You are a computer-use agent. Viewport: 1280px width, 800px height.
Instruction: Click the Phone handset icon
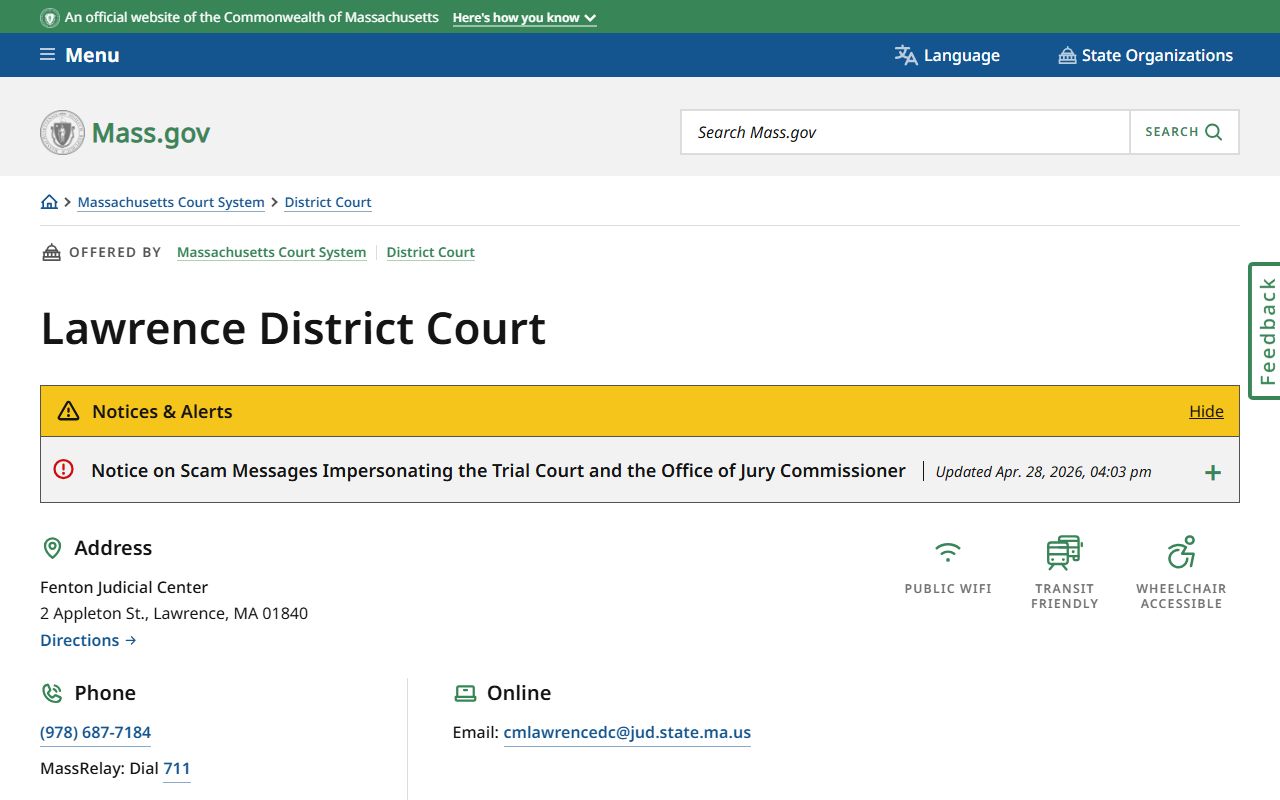pyautogui.click(x=52, y=693)
